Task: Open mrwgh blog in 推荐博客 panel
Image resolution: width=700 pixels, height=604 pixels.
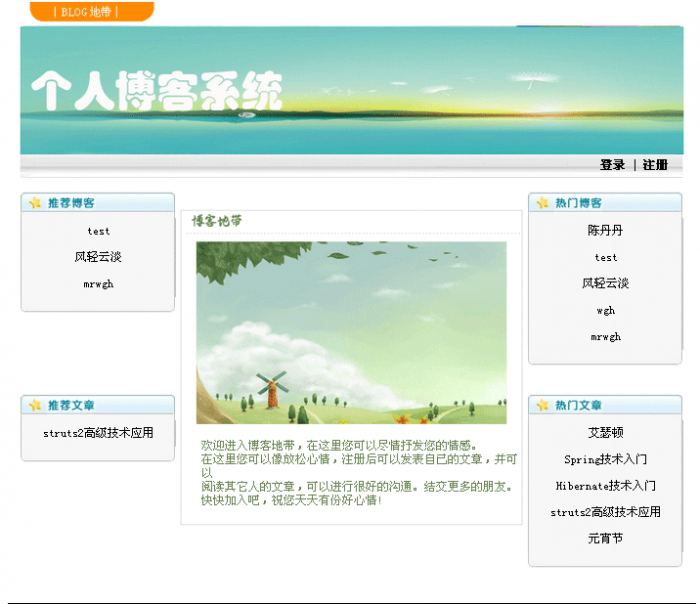Action: (98, 284)
